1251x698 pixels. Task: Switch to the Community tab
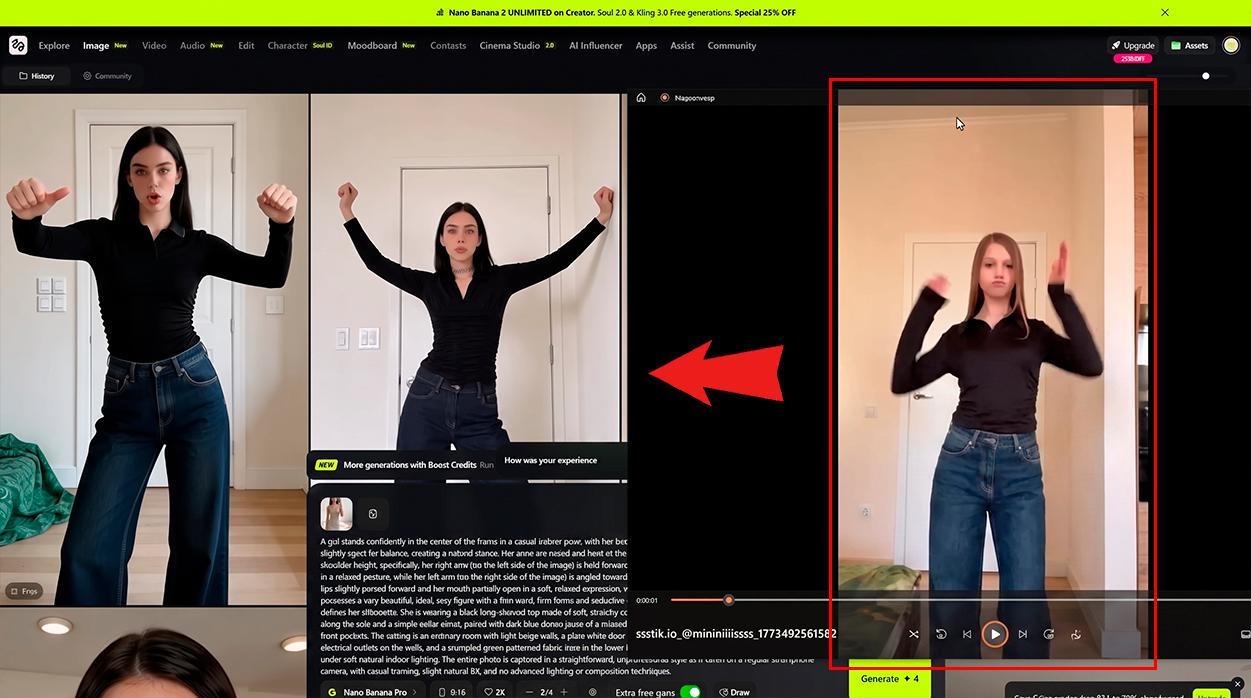pos(107,76)
